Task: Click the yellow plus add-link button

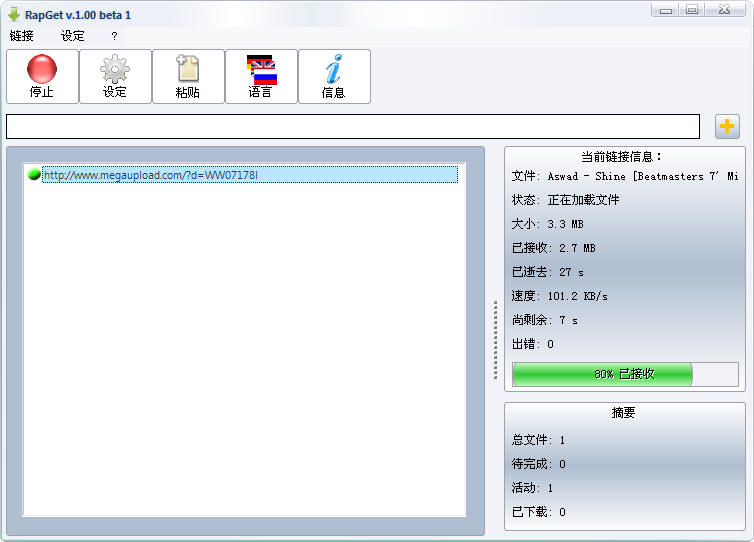Action: click(x=727, y=126)
